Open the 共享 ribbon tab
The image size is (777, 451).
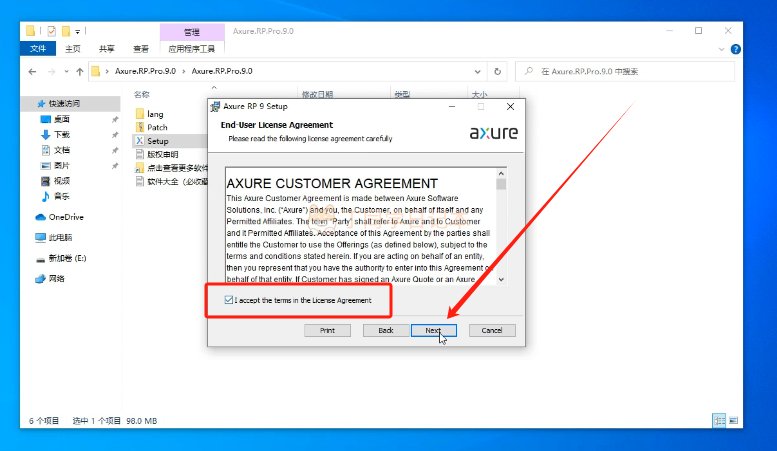(107, 49)
